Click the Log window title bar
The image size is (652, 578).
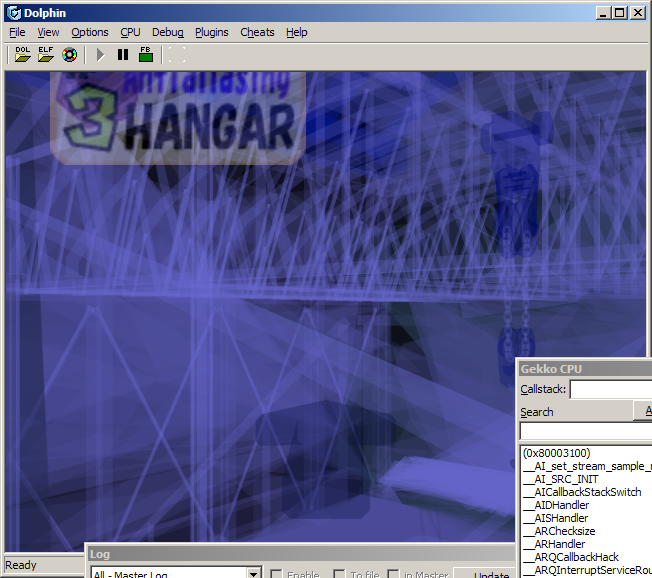(301, 554)
